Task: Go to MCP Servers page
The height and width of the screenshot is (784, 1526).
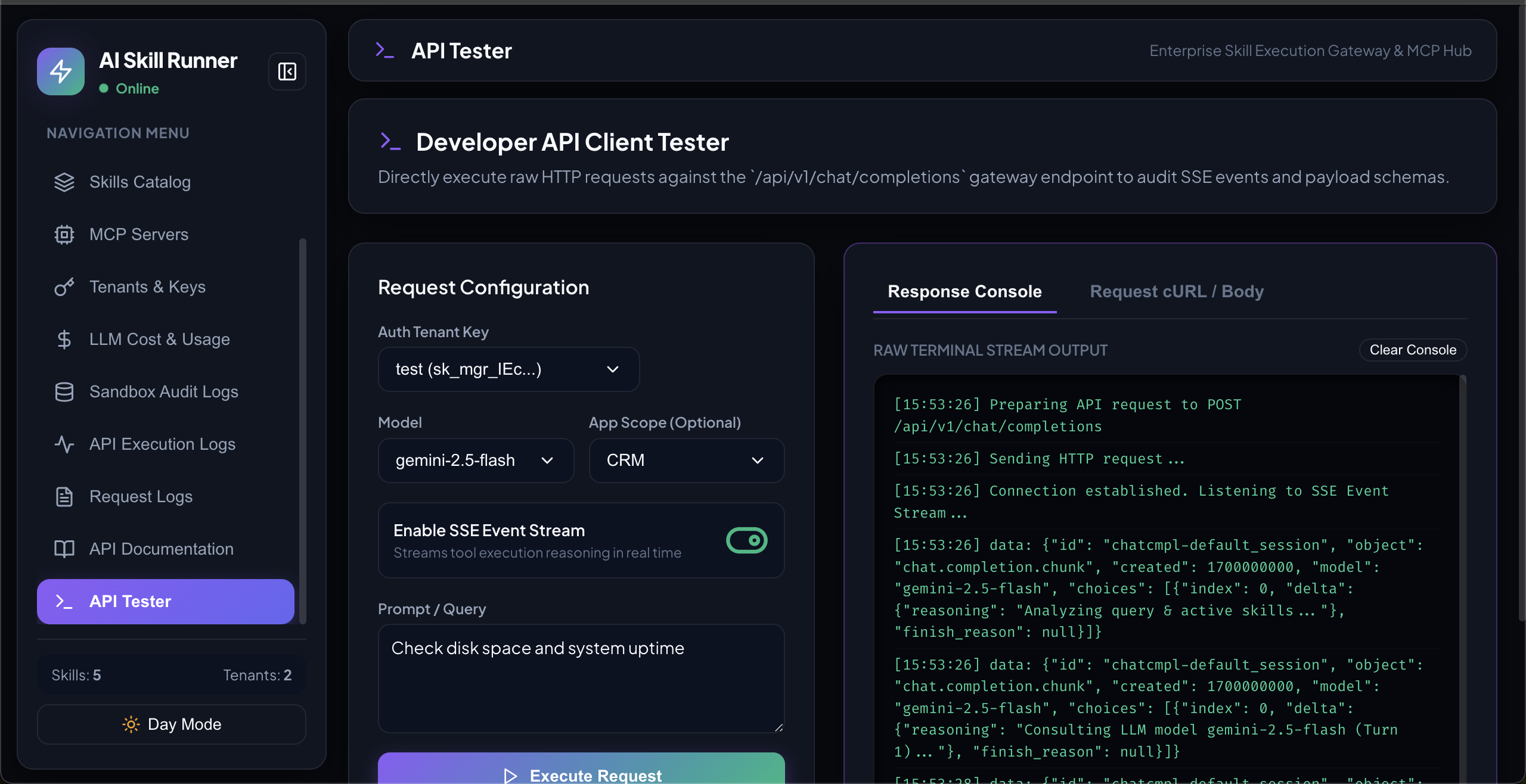Action: 166,235
